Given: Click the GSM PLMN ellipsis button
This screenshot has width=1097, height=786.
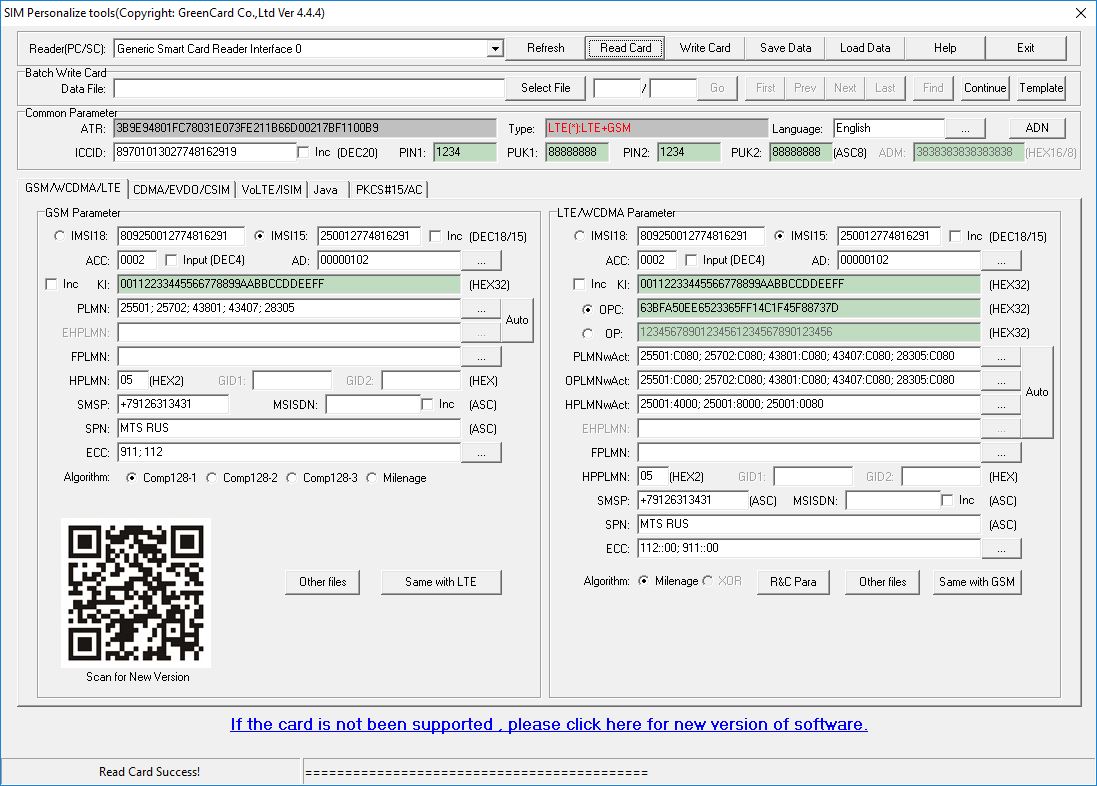Looking at the screenshot, I should click(x=481, y=309).
